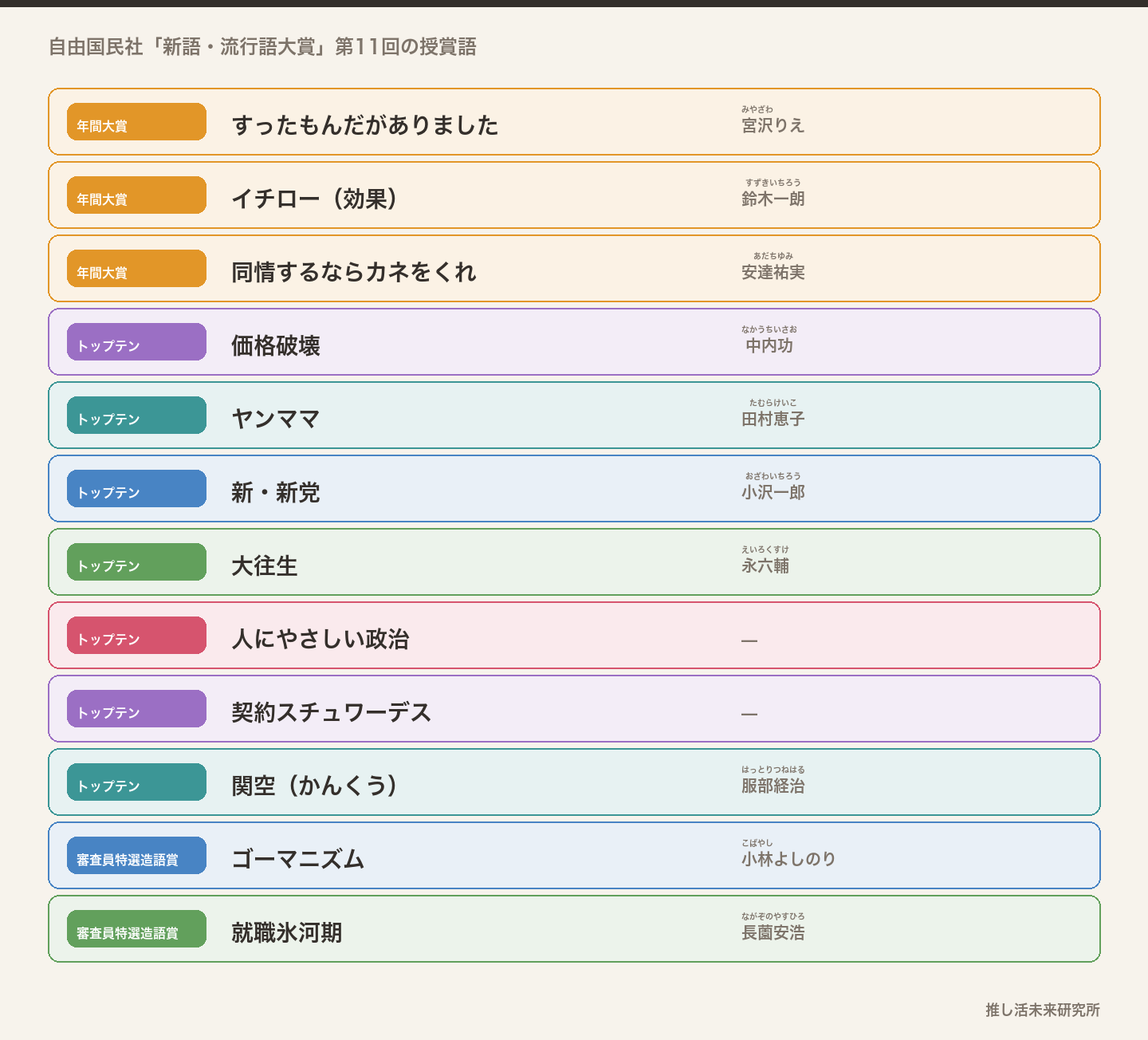Click the 年間大賞 badge beside イチロー（効果）
The image size is (1148, 1040).
point(136,195)
